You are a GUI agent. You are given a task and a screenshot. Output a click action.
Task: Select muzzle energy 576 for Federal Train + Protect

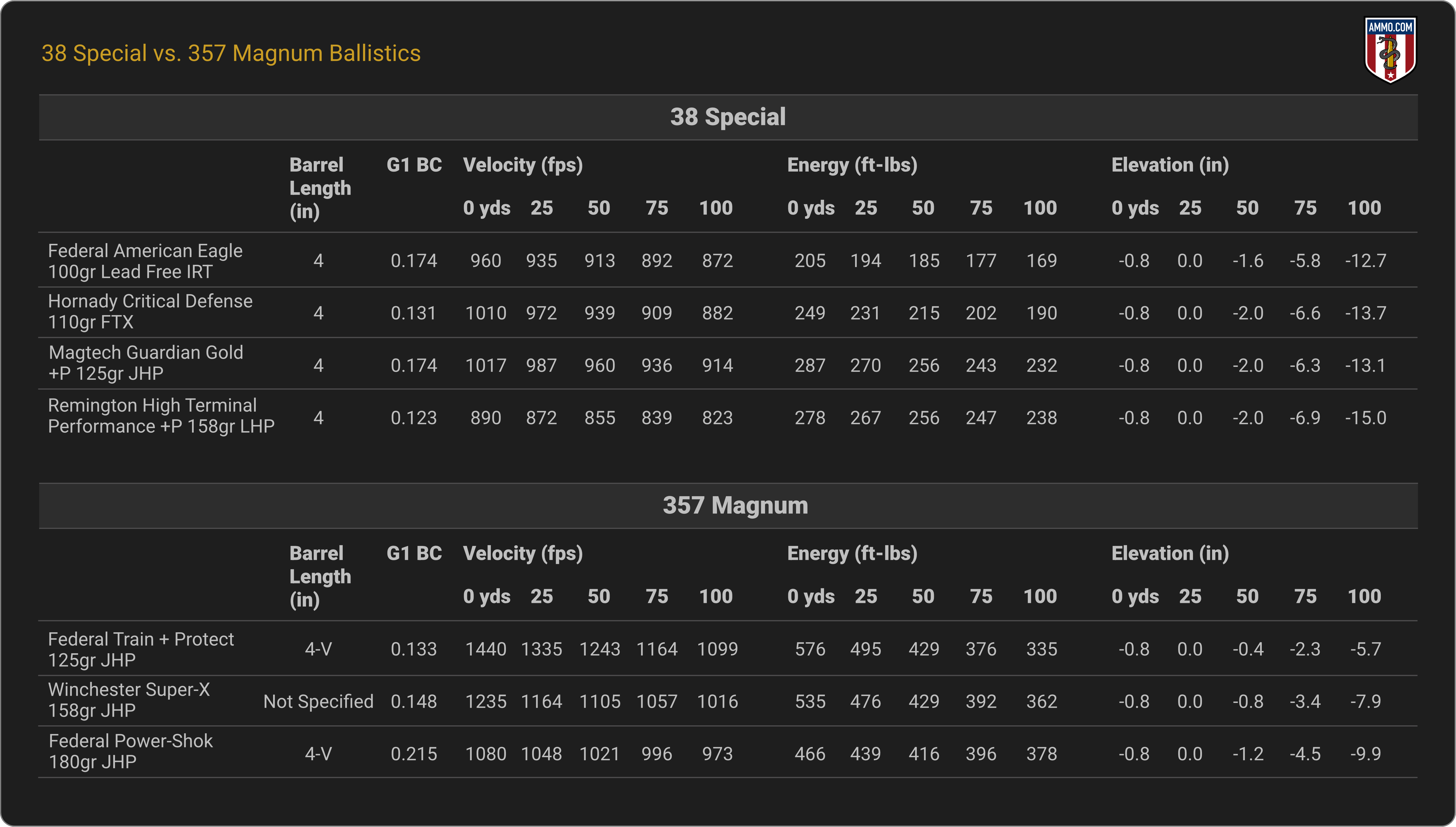[x=810, y=649]
